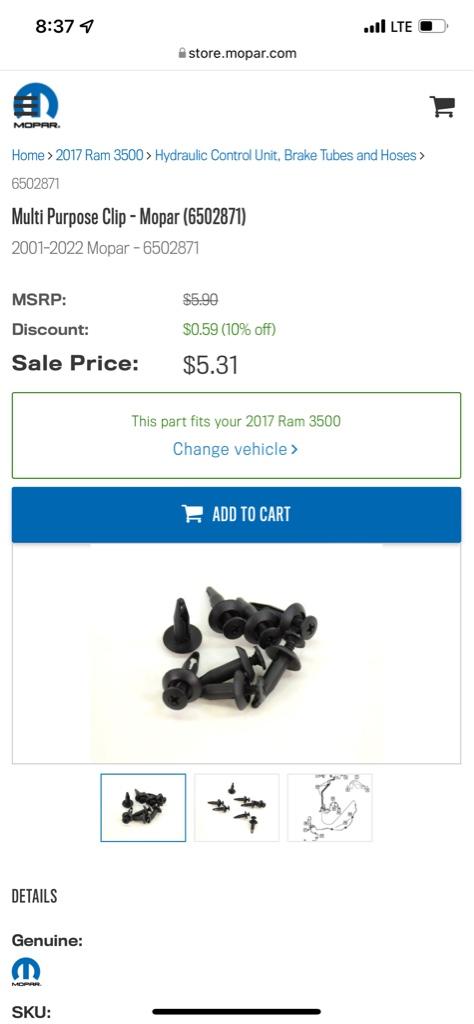The image size is (474, 1024).
Task: Select the brake tube diagram thumbnail
Action: point(330,808)
